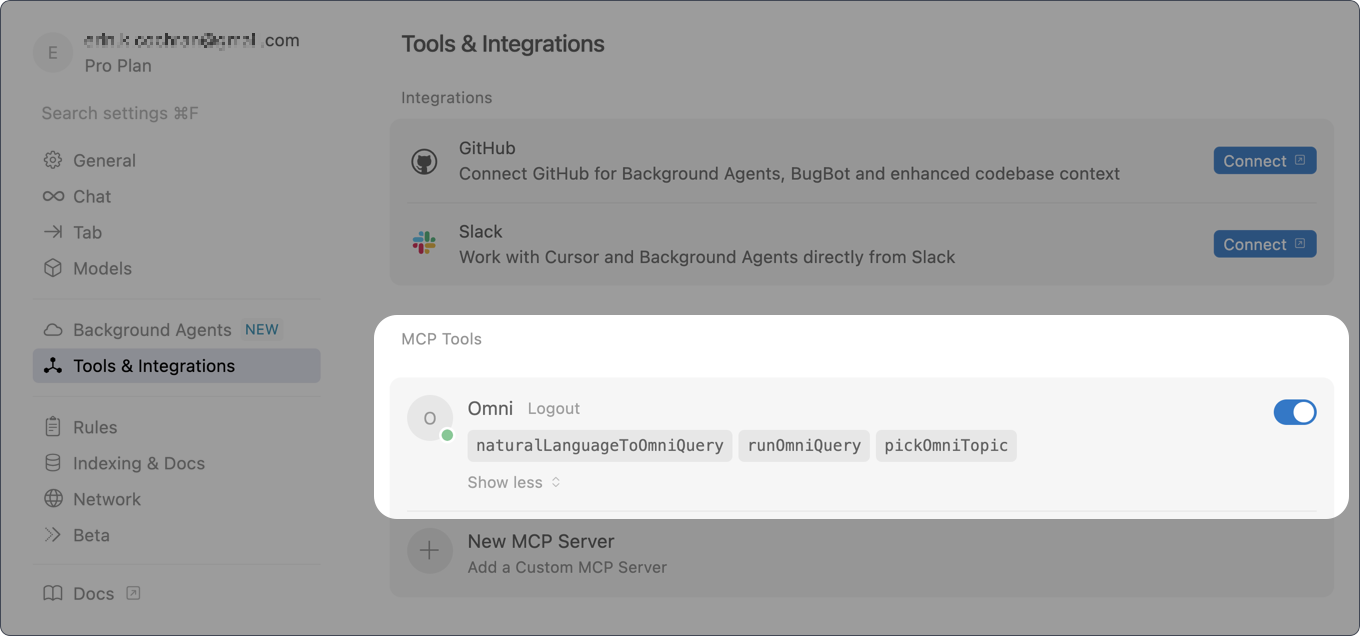The width and height of the screenshot is (1360, 636).
Task: Click the GitHub logo icon
Action: point(424,162)
